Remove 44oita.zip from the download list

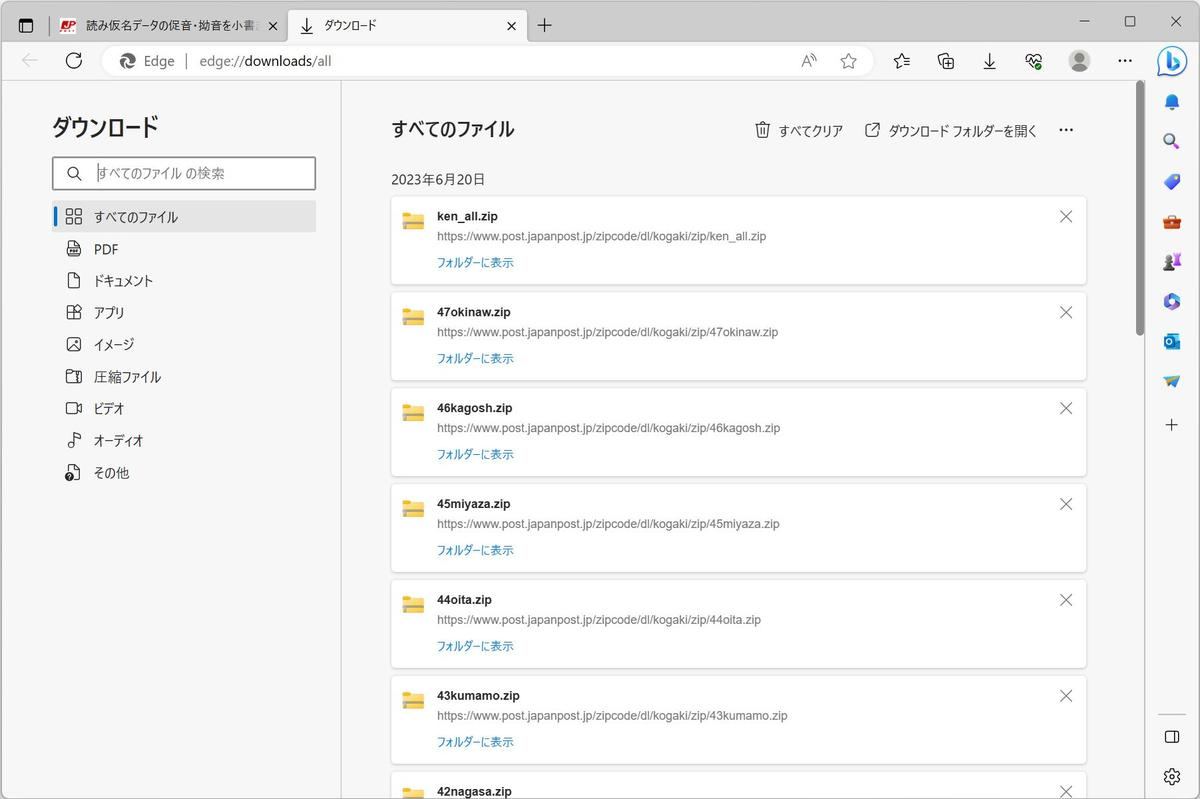pyautogui.click(x=1066, y=600)
